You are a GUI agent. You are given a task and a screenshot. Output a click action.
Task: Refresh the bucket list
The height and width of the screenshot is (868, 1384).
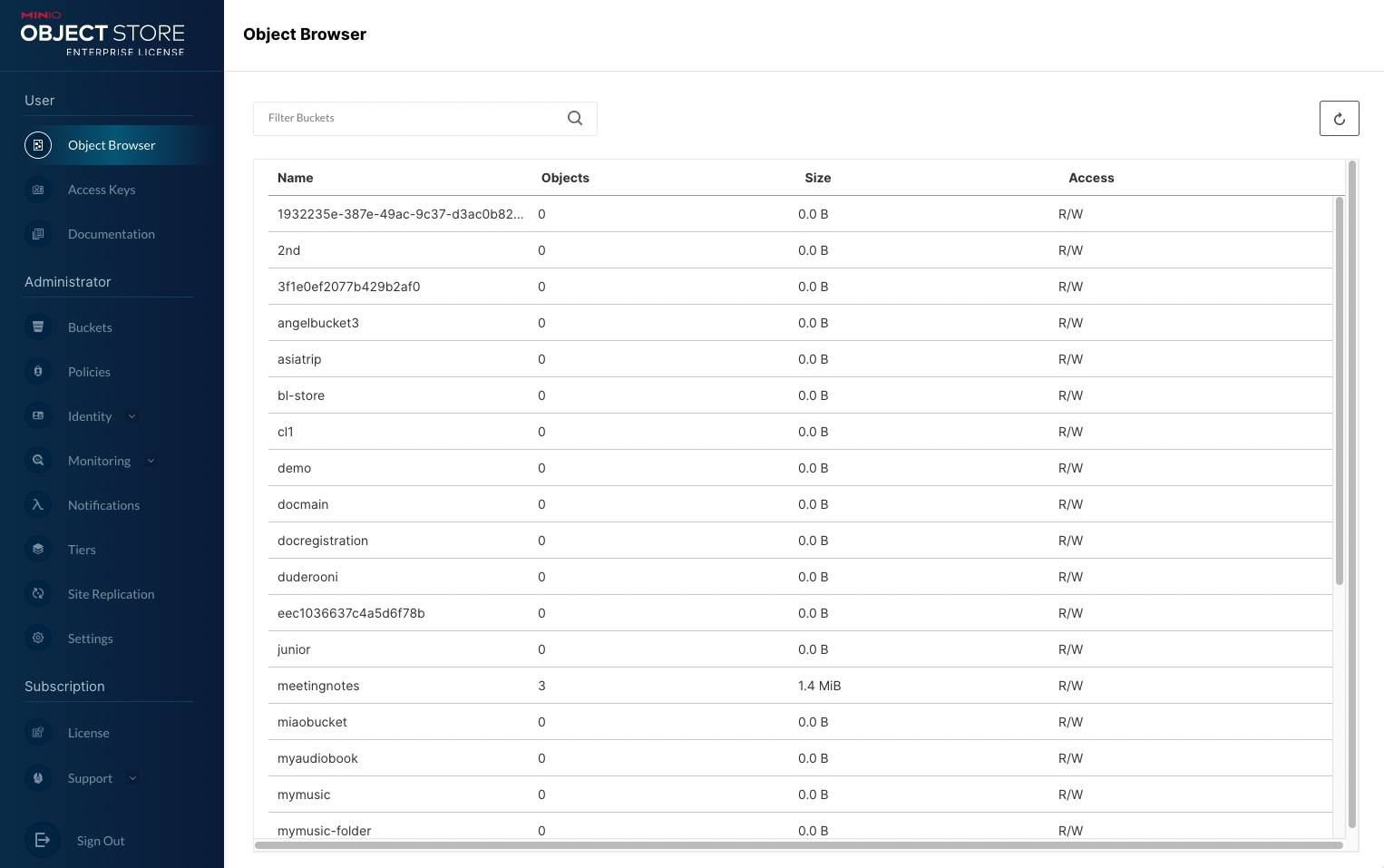(1340, 118)
